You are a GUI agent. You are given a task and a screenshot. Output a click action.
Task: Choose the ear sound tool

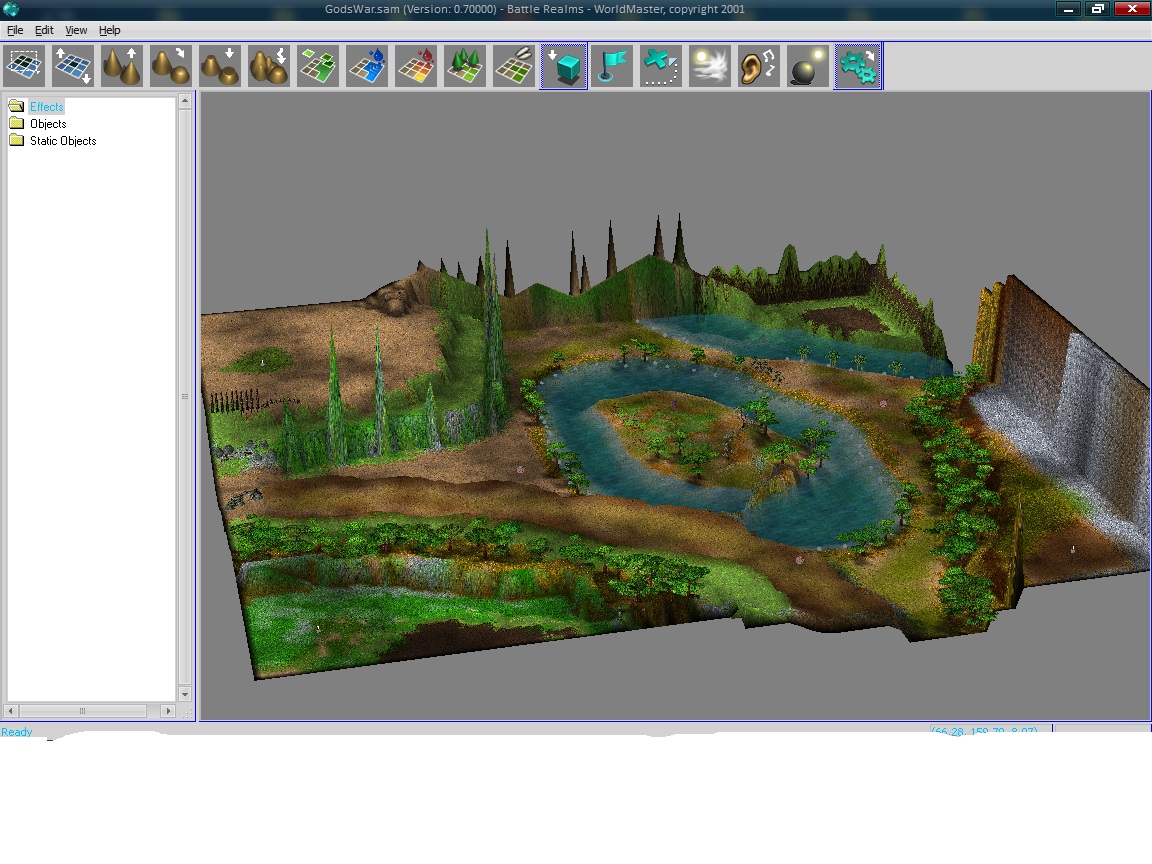click(x=759, y=66)
